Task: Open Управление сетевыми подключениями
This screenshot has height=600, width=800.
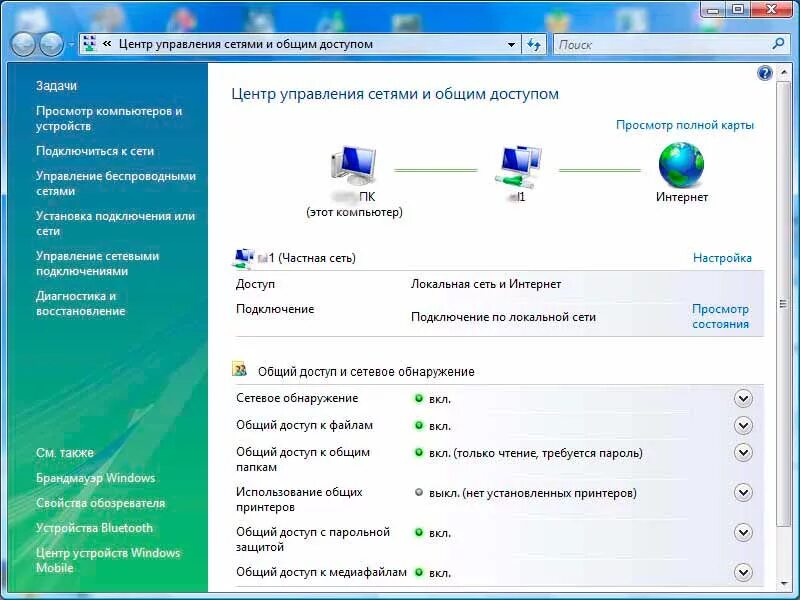Action: click(97, 263)
